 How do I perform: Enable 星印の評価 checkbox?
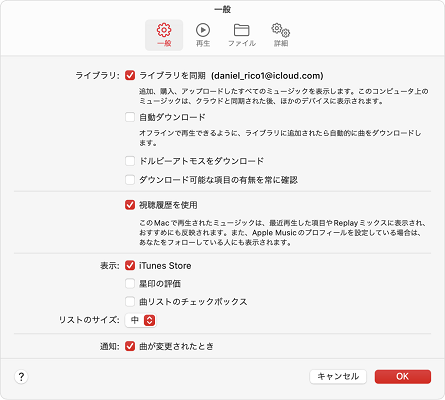[x=130, y=283]
